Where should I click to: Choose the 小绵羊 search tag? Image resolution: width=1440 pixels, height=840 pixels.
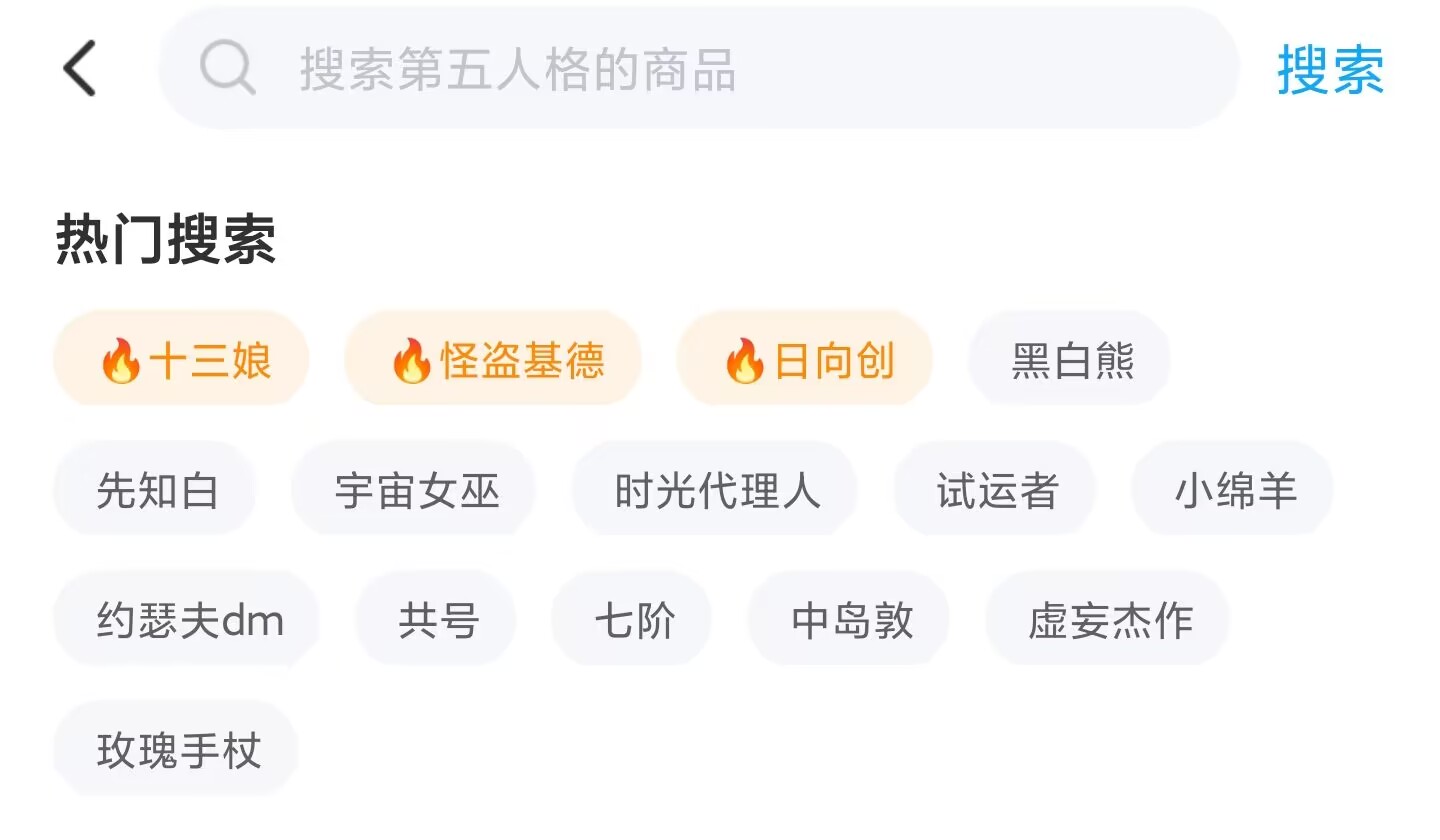[x=1233, y=490]
